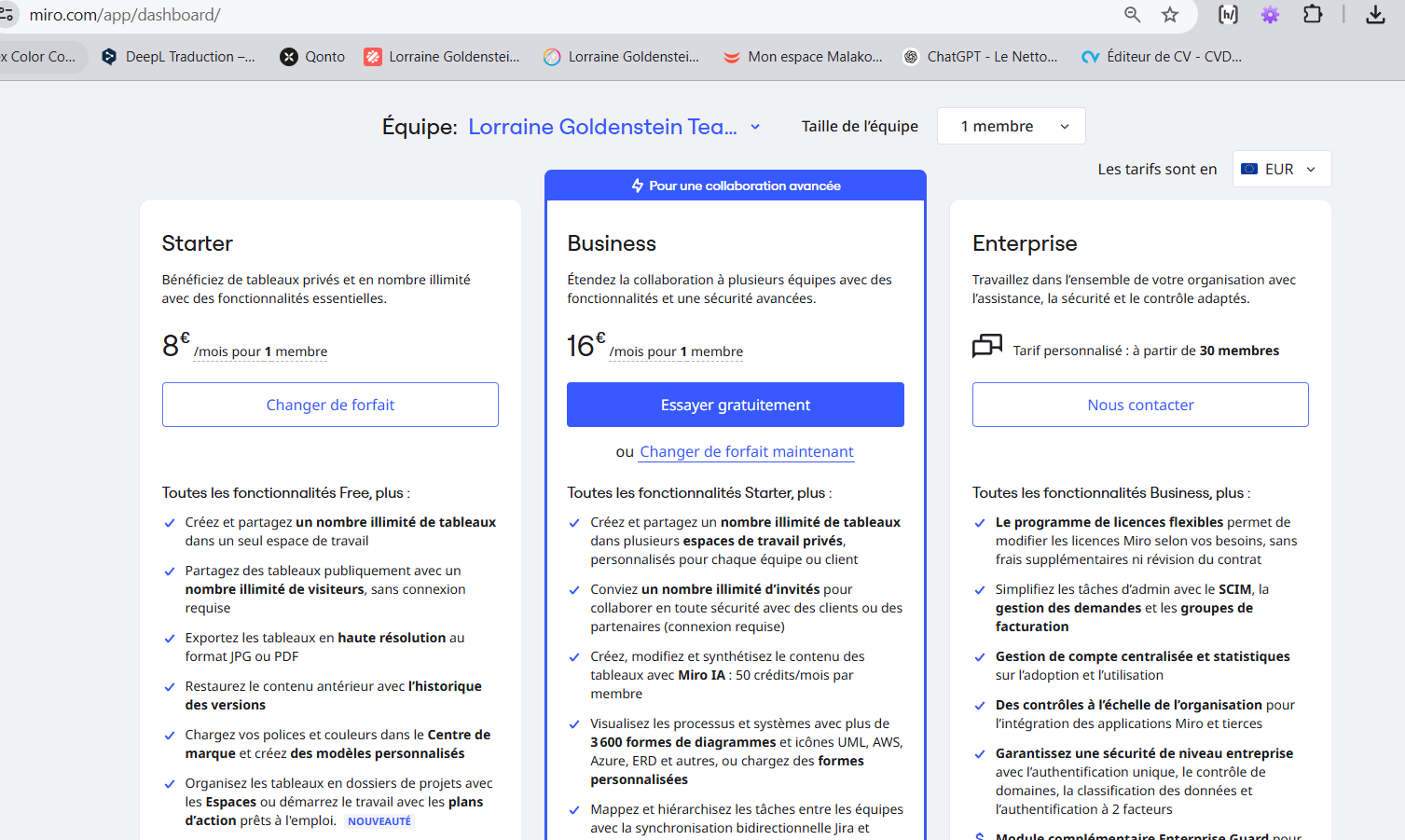
Task: Click checkmark beside SCIM admin feature
Action: pos(980,590)
